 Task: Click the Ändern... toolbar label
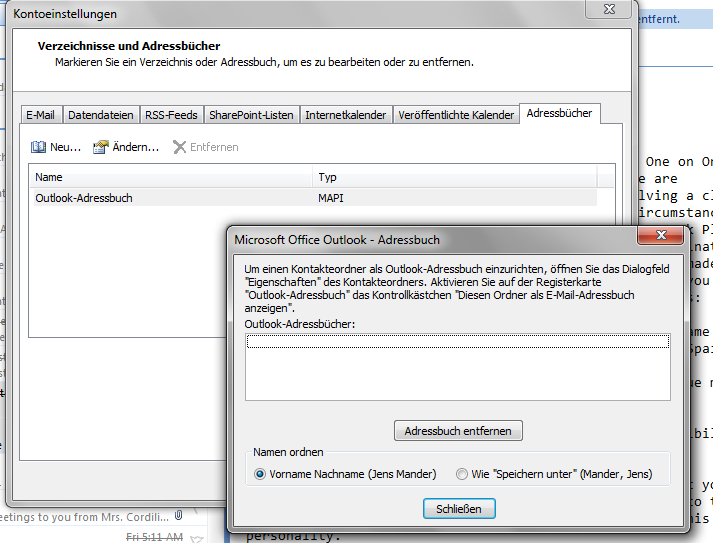pos(136,147)
